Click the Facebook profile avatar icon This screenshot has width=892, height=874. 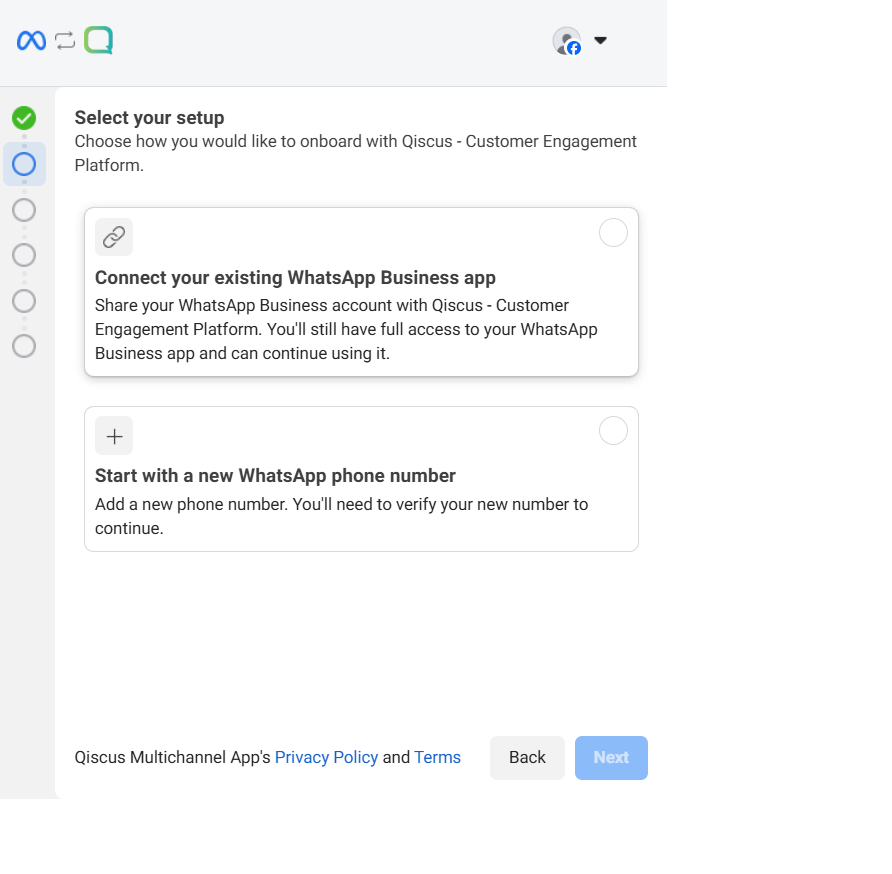click(x=567, y=41)
